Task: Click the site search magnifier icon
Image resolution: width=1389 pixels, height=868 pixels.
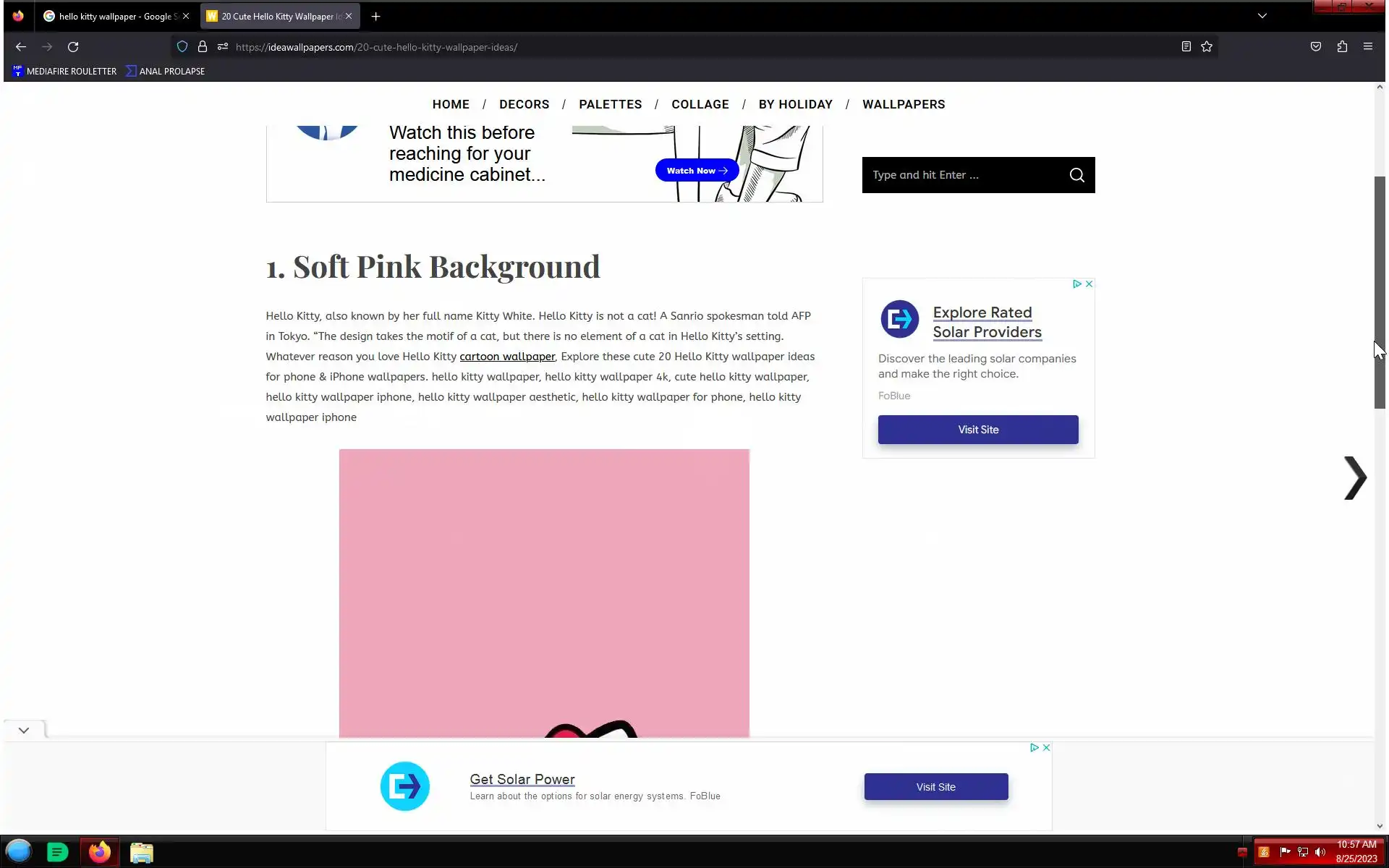Action: pos(1076,175)
